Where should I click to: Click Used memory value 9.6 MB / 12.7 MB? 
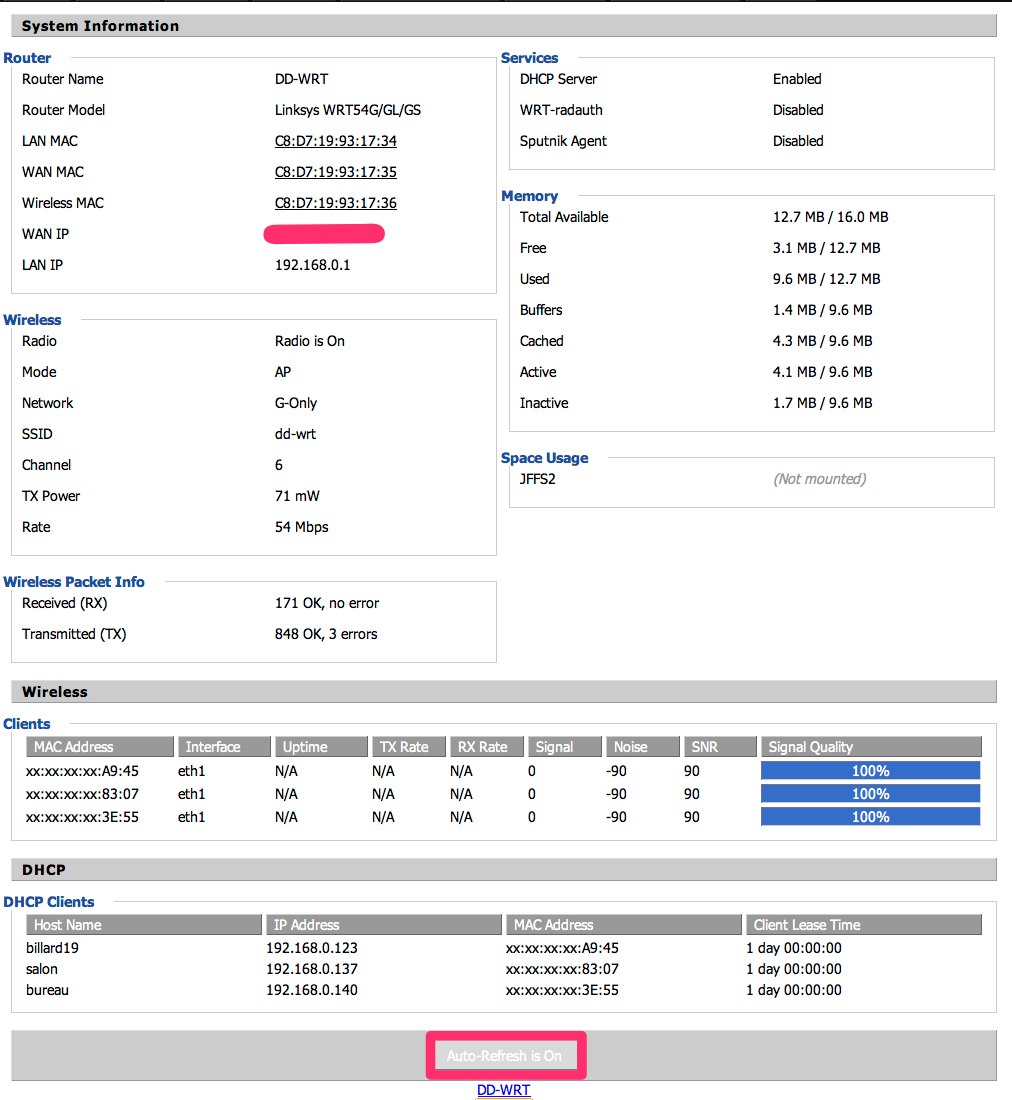point(826,279)
